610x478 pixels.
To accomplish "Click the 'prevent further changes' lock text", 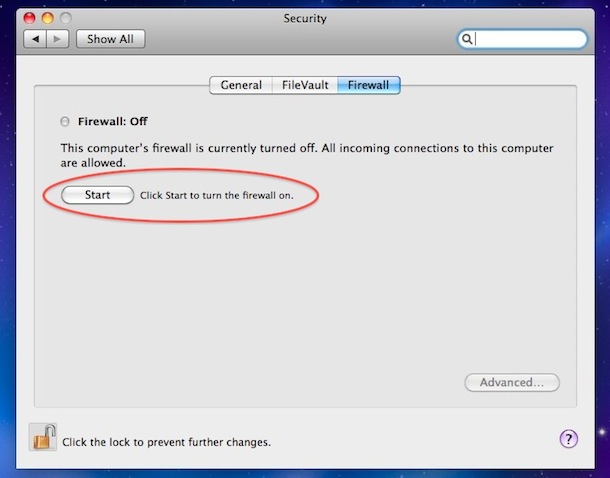I will pyautogui.click(x=166, y=442).
